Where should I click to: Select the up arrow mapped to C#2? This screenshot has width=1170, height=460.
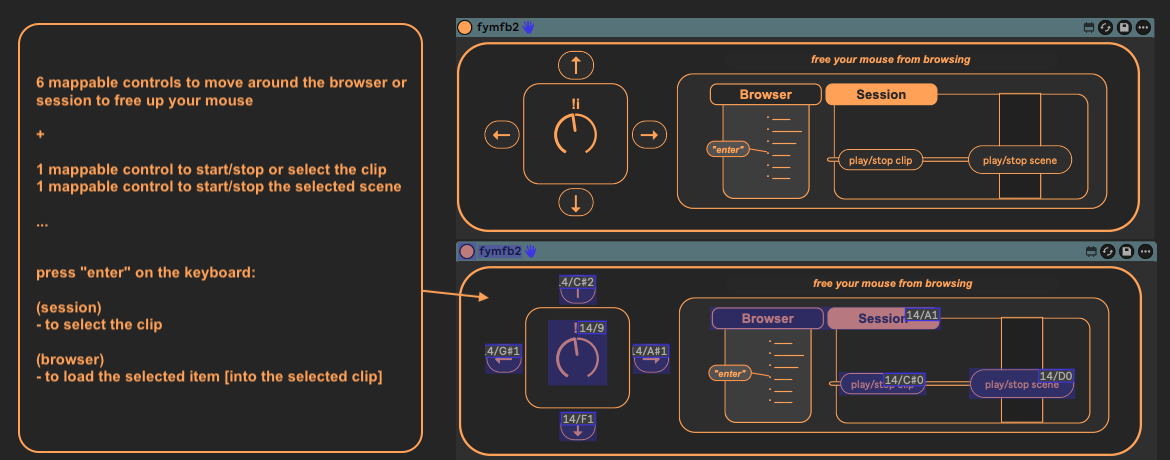click(x=577, y=290)
